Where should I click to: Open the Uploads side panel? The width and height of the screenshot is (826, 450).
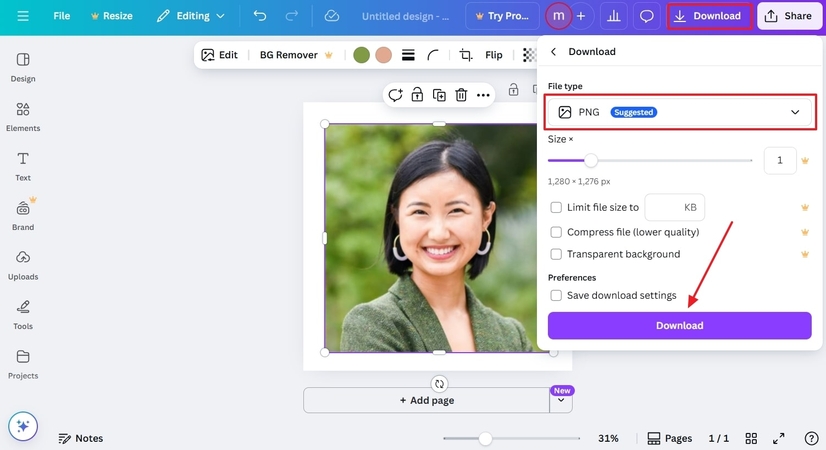[23, 266]
